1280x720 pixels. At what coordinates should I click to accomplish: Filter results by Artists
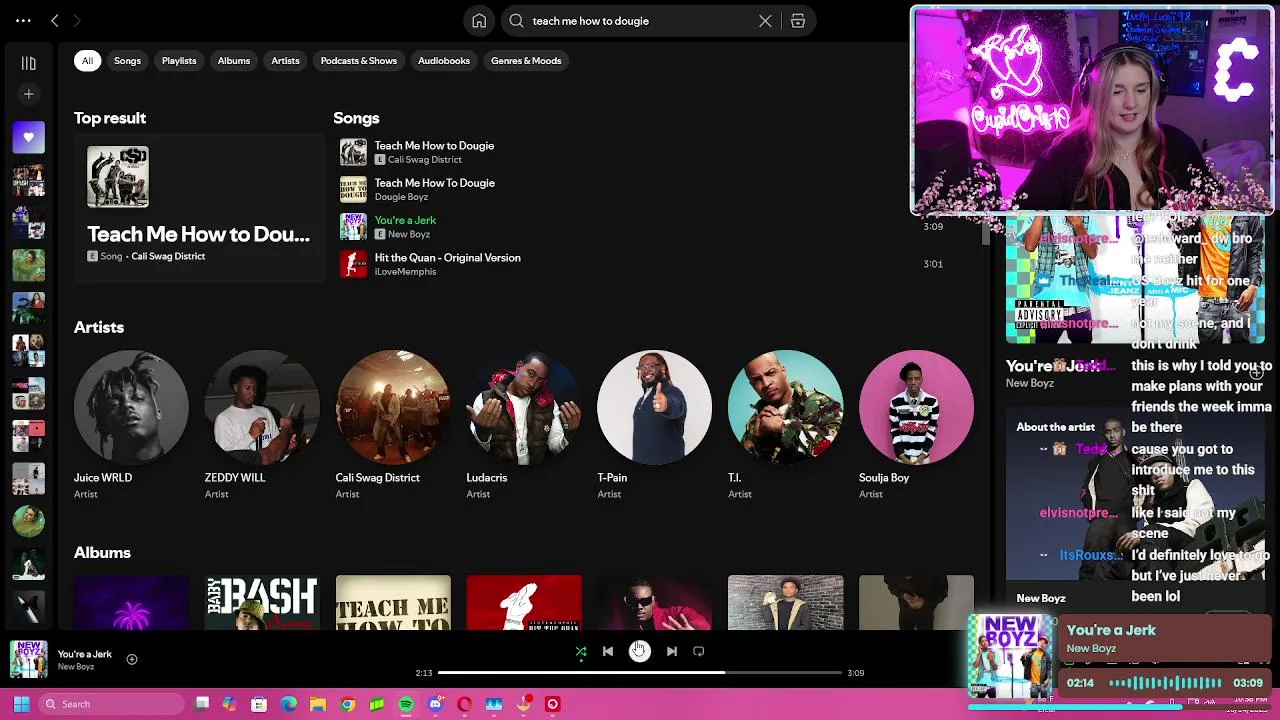(x=285, y=61)
